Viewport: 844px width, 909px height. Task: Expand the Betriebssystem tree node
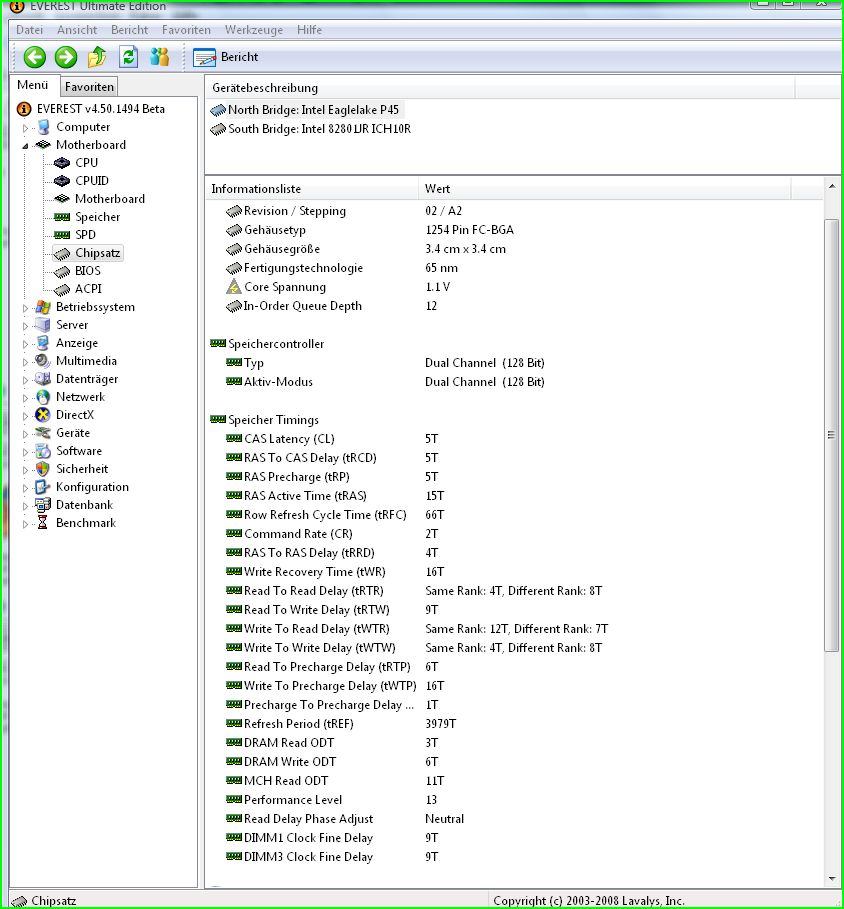click(x=25, y=308)
